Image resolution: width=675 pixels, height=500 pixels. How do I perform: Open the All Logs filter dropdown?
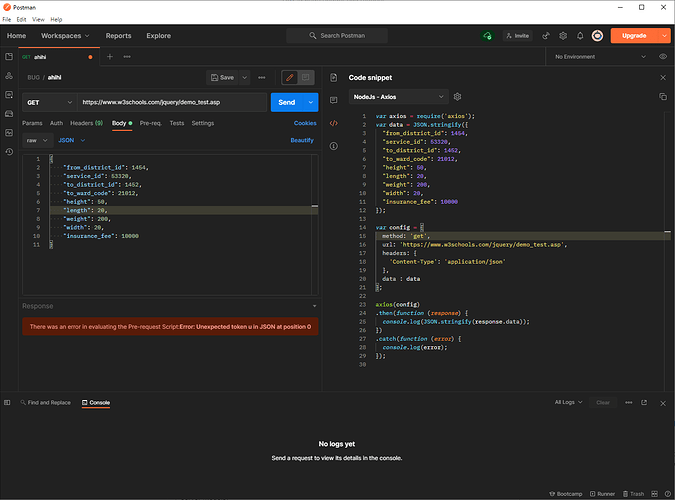pyautogui.click(x=569, y=402)
